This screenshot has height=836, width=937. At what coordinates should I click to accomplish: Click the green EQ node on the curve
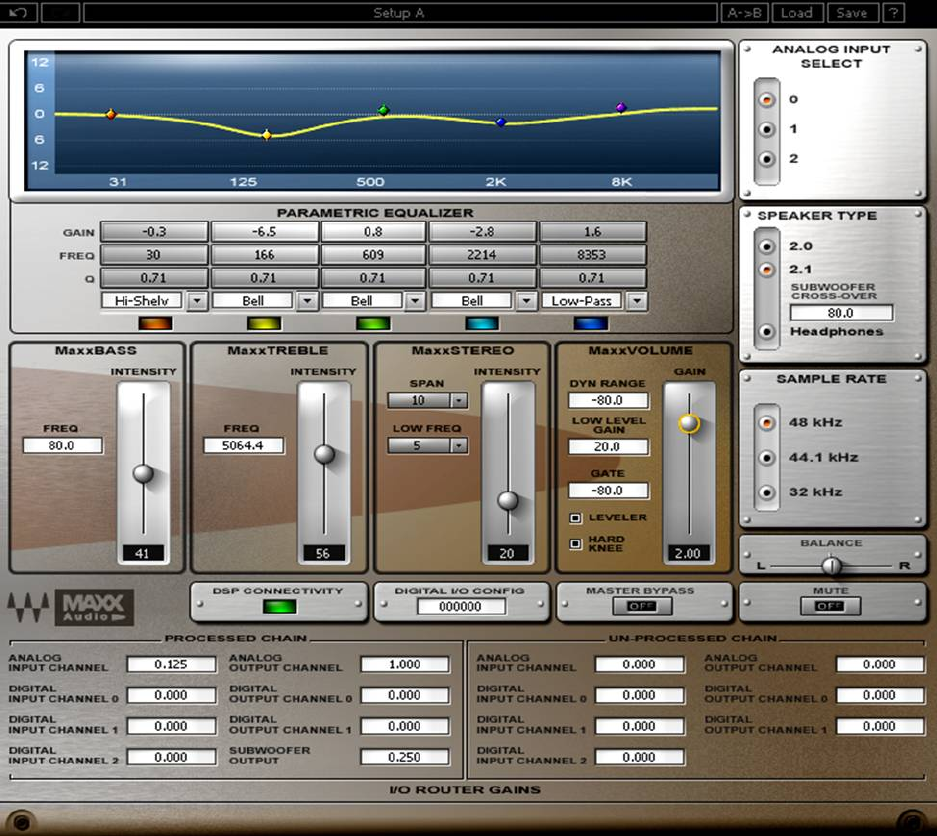[383, 110]
